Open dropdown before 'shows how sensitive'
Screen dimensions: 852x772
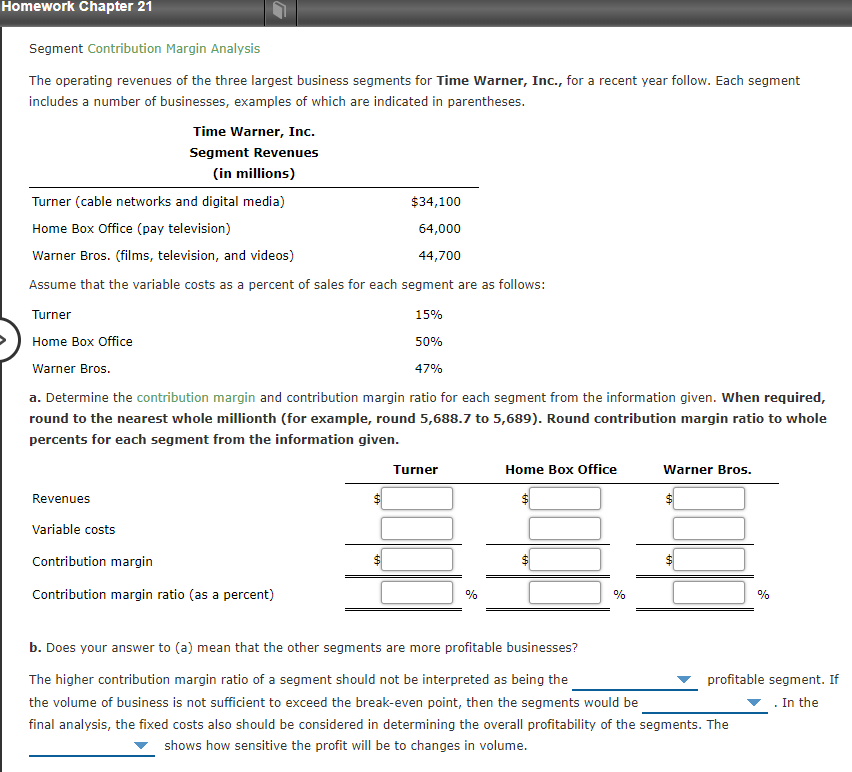click(x=92, y=745)
